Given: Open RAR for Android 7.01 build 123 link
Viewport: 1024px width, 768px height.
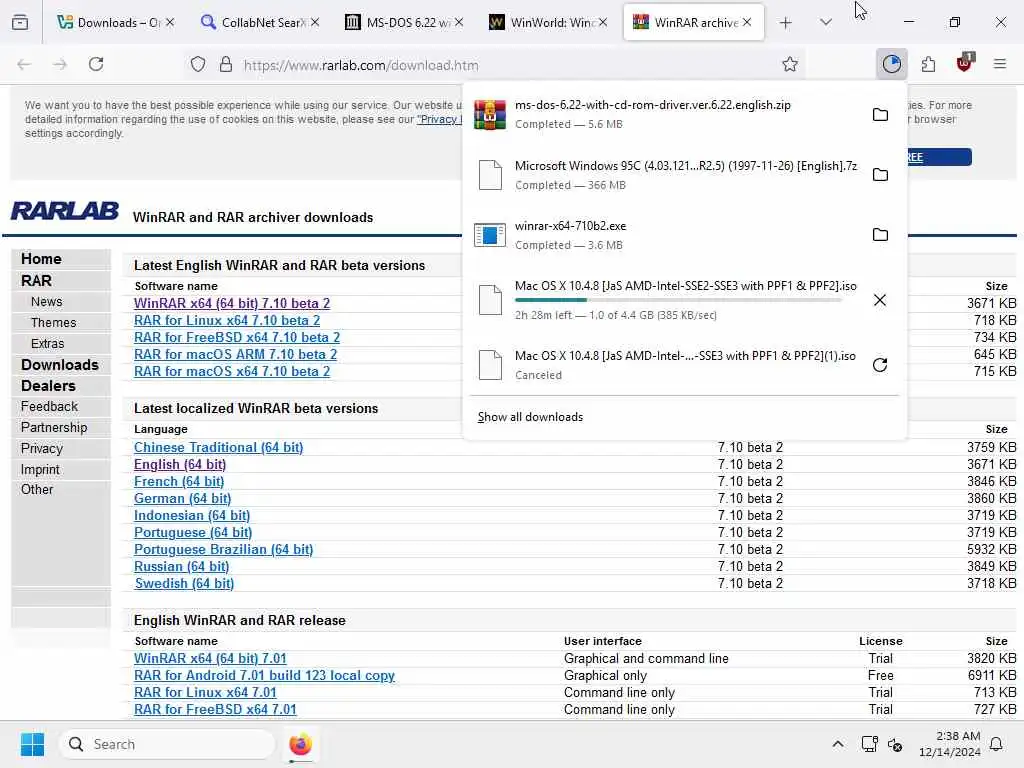Looking at the screenshot, I should click(264, 675).
